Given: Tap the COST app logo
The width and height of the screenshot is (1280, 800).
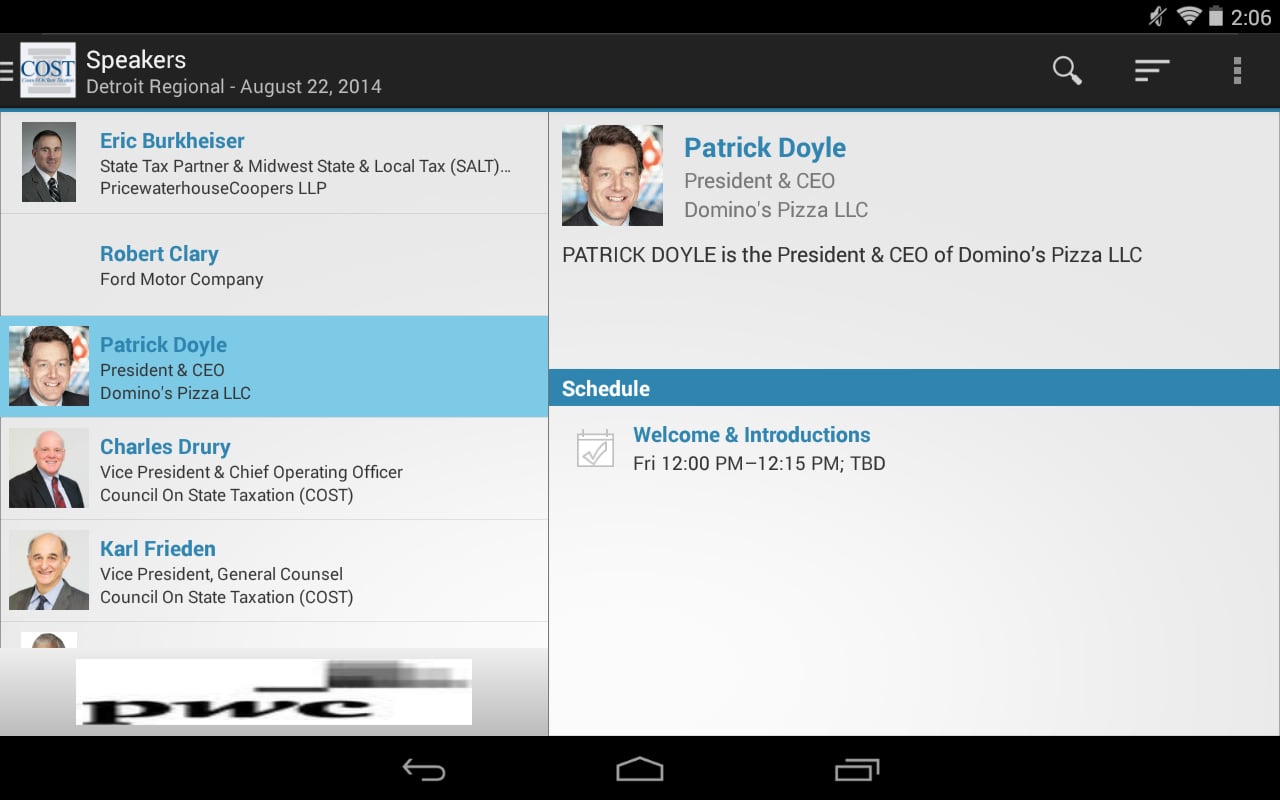Looking at the screenshot, I should pos(47,70).
